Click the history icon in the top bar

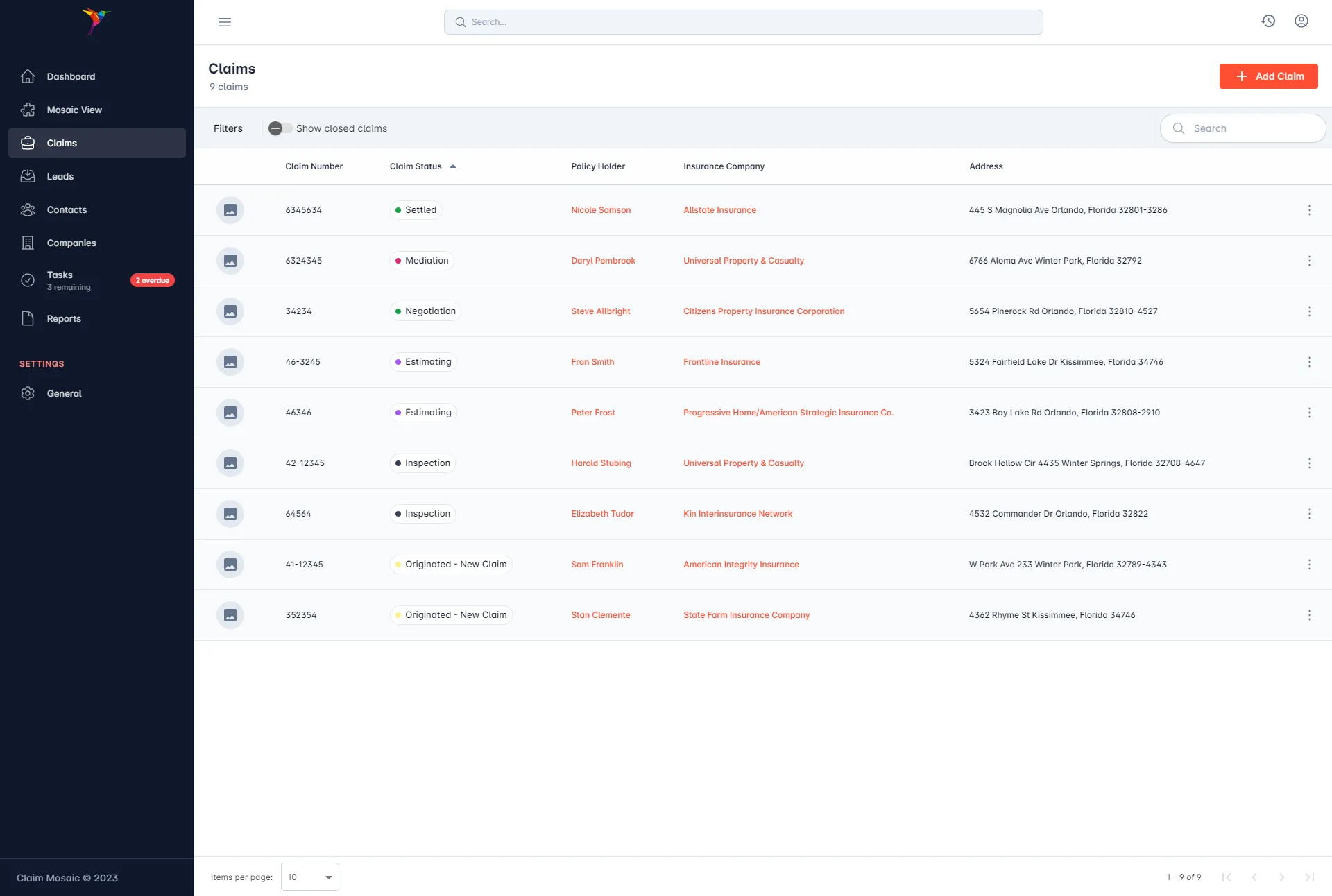coord(1268,21)
